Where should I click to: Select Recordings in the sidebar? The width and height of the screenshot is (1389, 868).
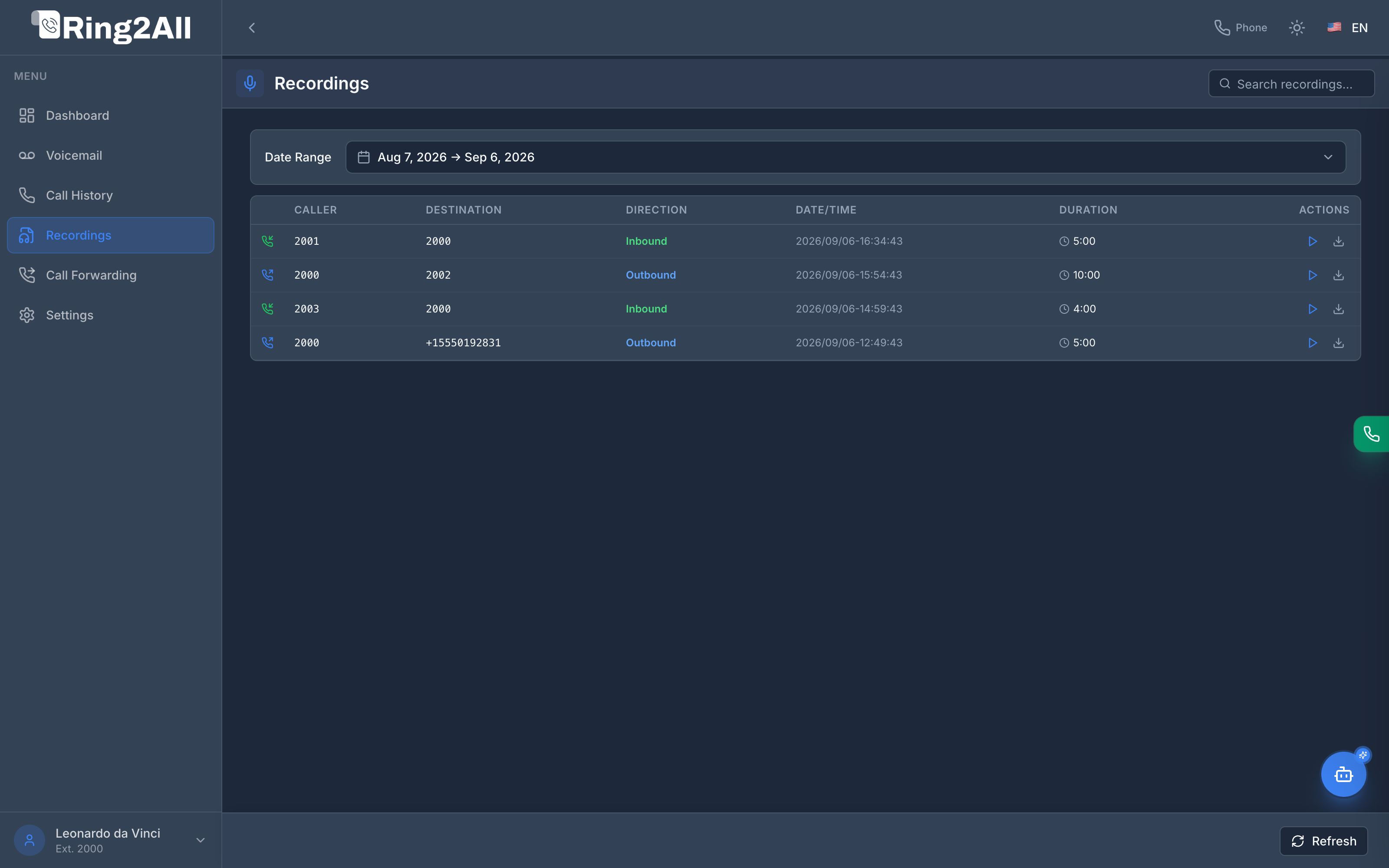click(x=110, y=235)
